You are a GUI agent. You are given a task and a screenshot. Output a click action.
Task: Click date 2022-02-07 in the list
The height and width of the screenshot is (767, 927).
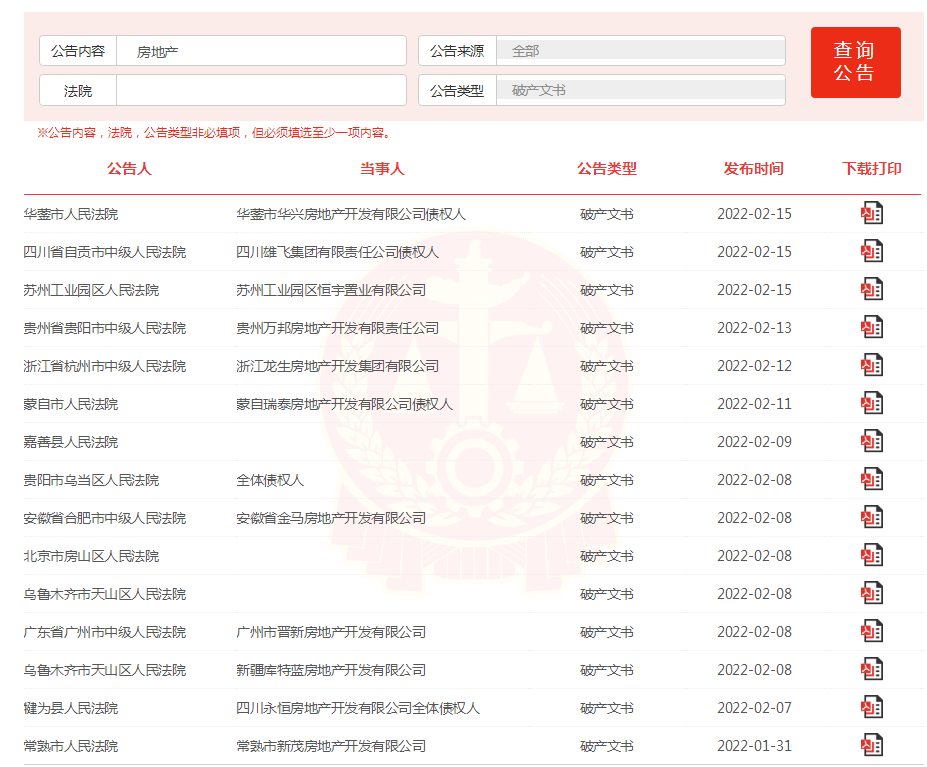pos(754,707)
